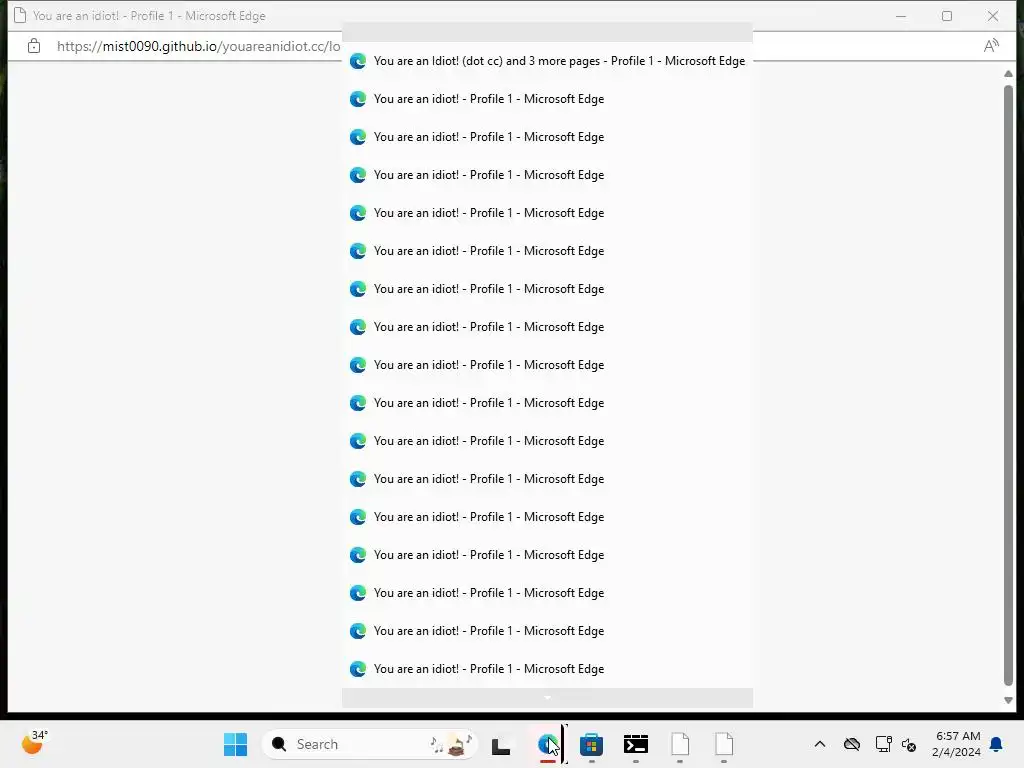Click the Read aloud icon in address bar
1024x768 pixels.
991,46
